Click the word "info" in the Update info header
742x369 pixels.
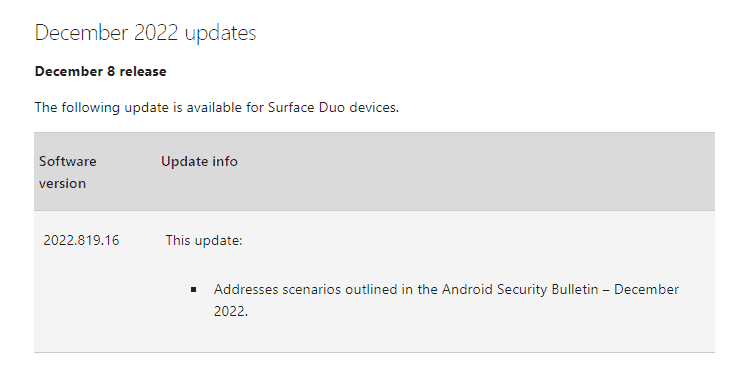[x=225, y=161]
